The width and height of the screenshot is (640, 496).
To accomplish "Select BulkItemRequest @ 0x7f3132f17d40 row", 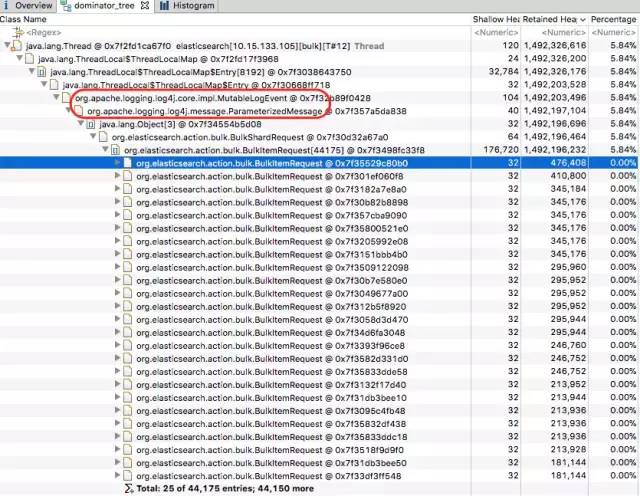I will (320, 385).
